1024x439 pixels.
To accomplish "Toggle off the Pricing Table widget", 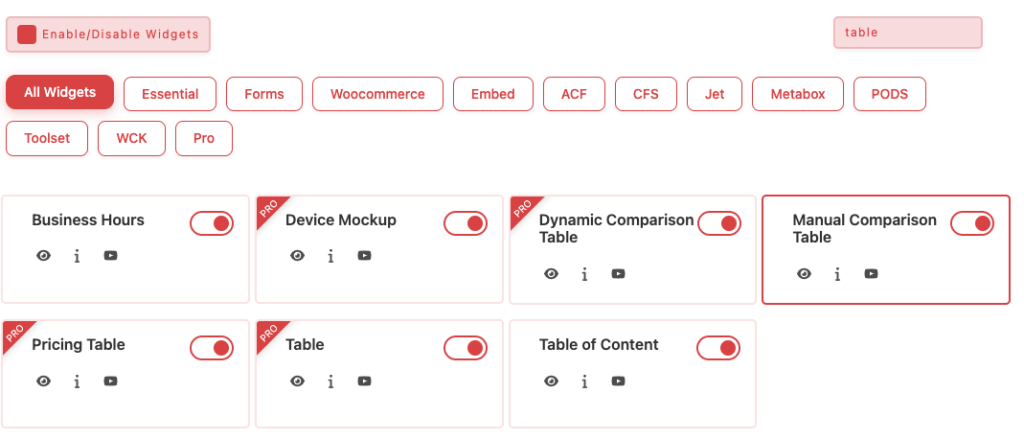I will tap(212, 348).
